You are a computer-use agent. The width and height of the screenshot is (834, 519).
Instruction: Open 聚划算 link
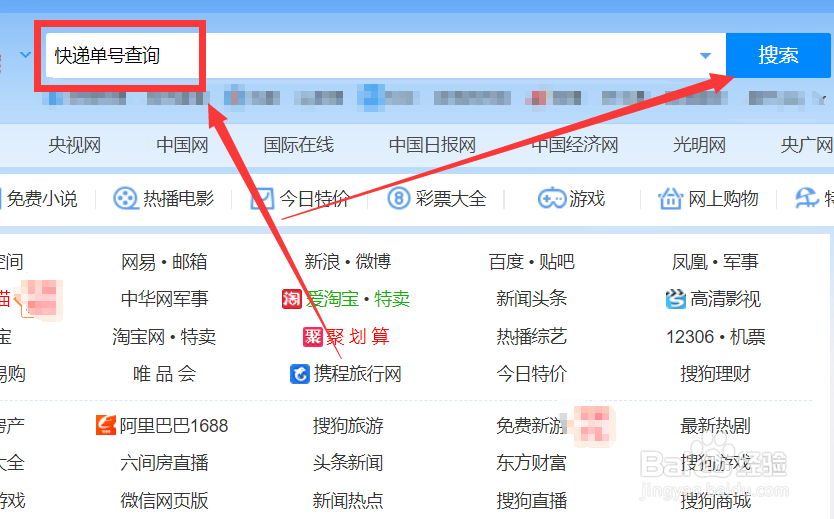pos(357,337)
